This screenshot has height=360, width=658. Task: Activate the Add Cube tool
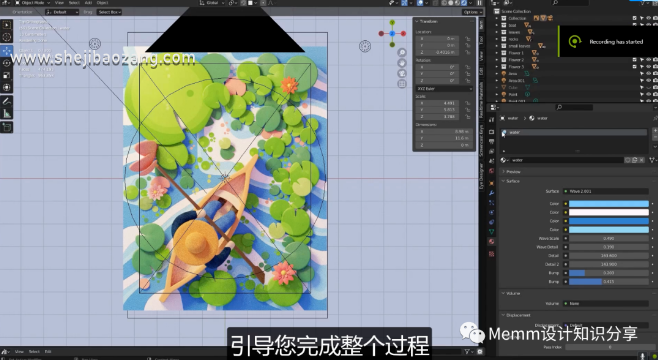pos(7,127)
